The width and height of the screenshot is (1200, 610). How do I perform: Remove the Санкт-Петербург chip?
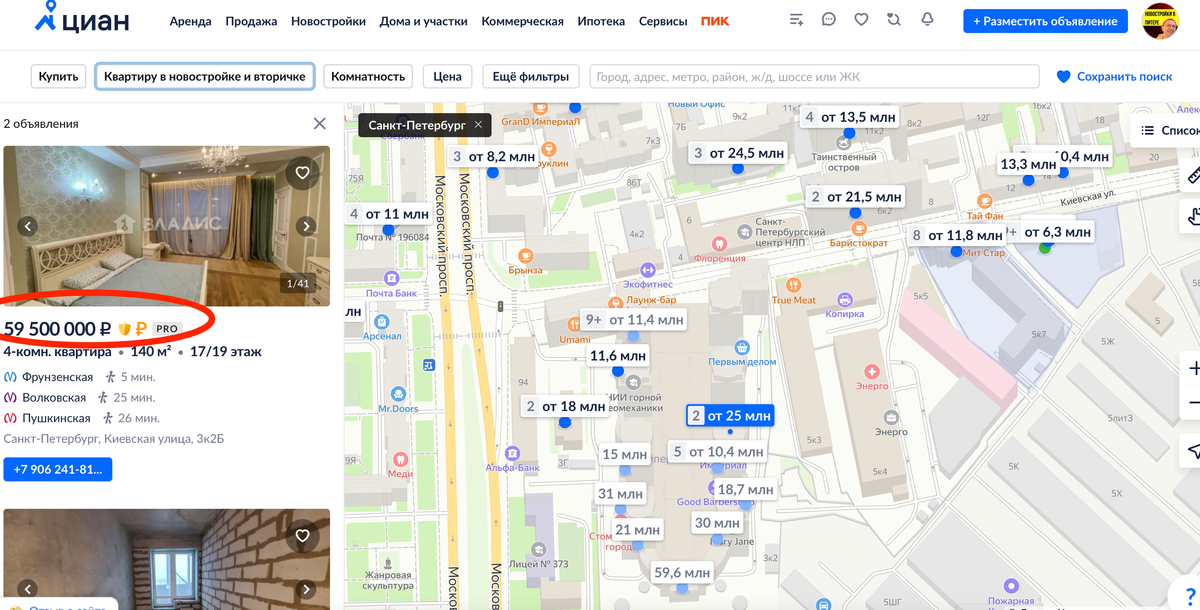(478, 125)
